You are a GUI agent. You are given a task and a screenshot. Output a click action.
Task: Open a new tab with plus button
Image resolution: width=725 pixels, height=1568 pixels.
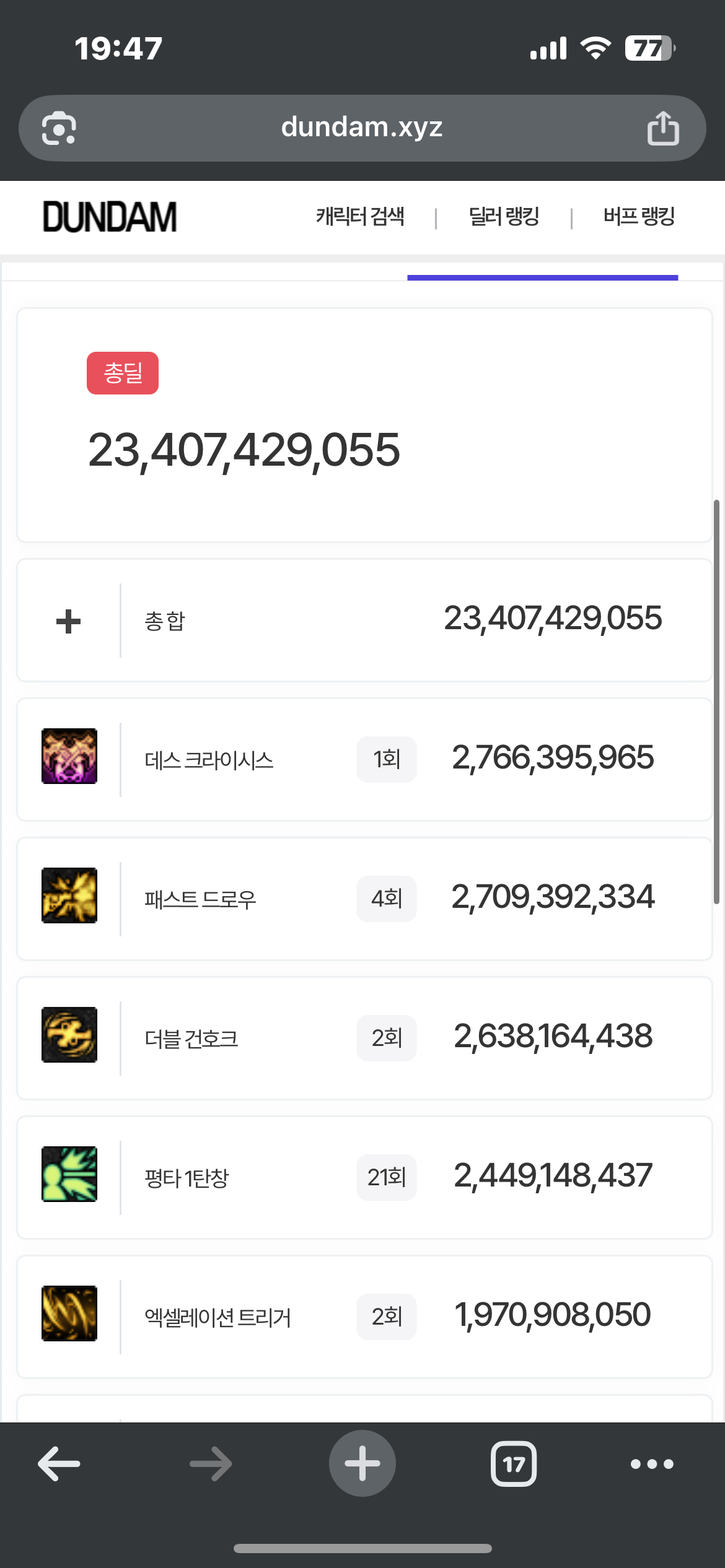[362, 1464]
